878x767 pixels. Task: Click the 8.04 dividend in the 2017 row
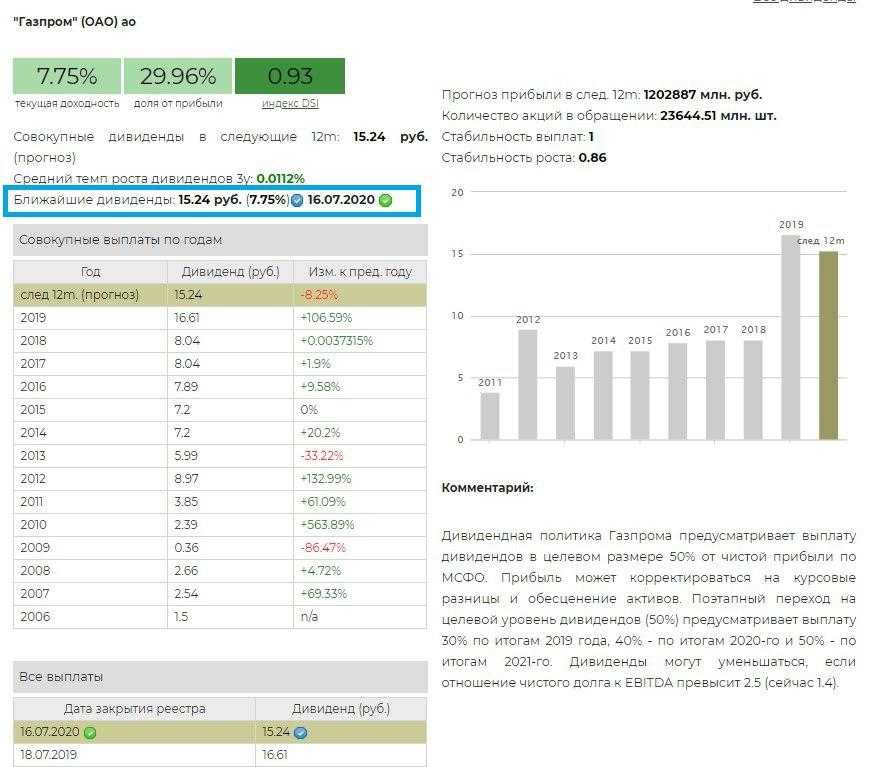click(x=187, y=363)
